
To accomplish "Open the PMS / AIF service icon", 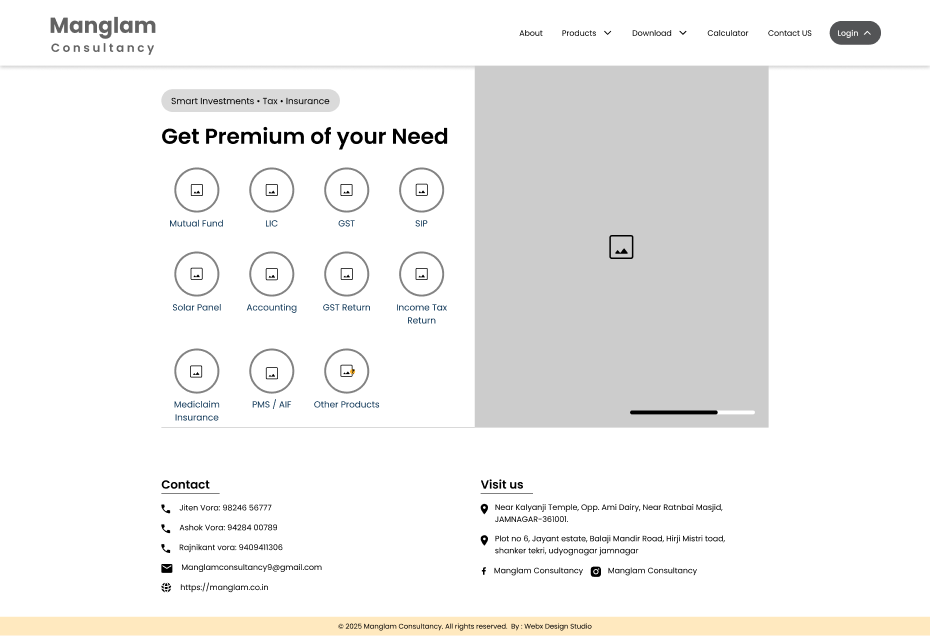I will (x=272, y=371).
